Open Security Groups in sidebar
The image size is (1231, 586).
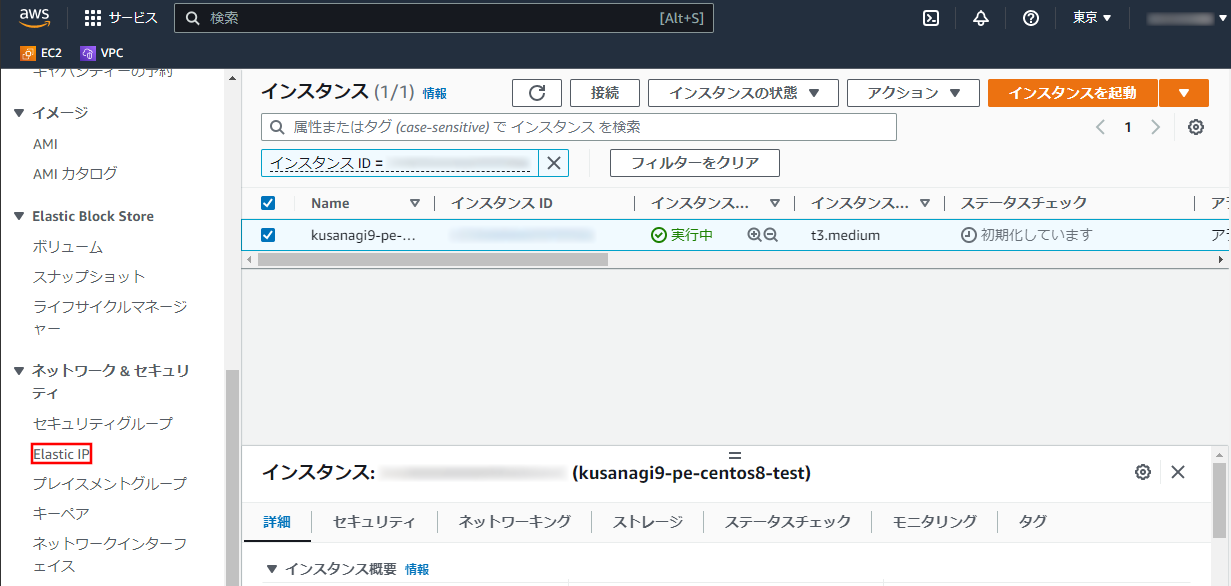(103, 423)
